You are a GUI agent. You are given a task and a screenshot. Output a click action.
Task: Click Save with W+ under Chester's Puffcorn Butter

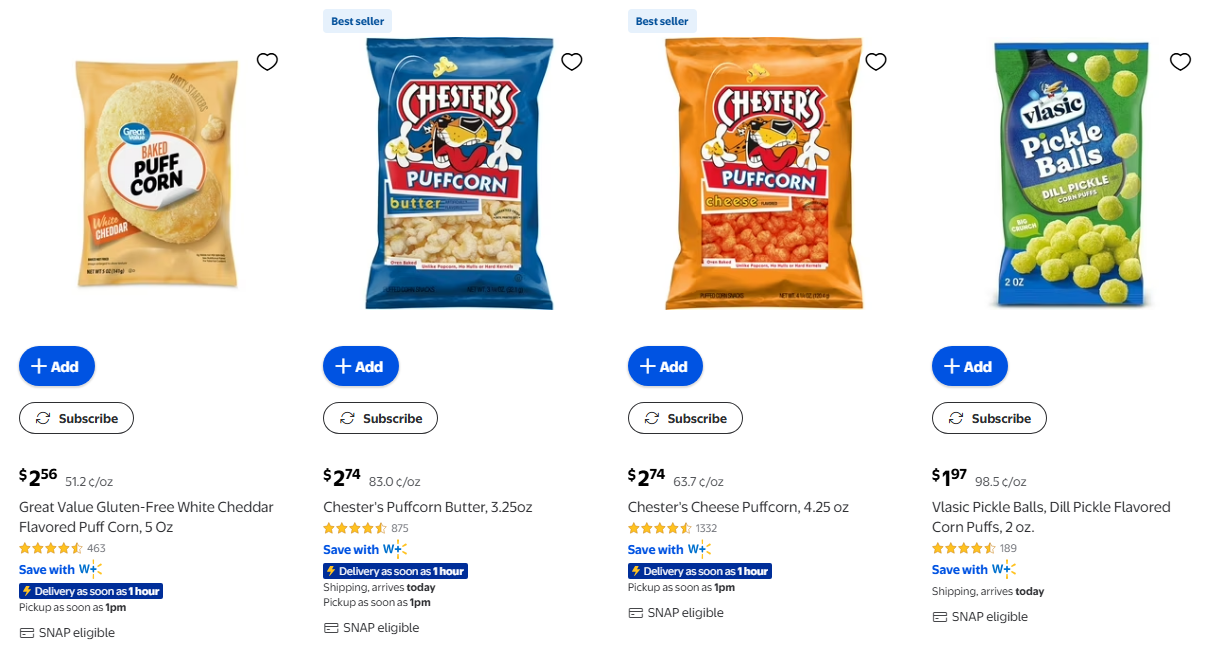point(365,549)
